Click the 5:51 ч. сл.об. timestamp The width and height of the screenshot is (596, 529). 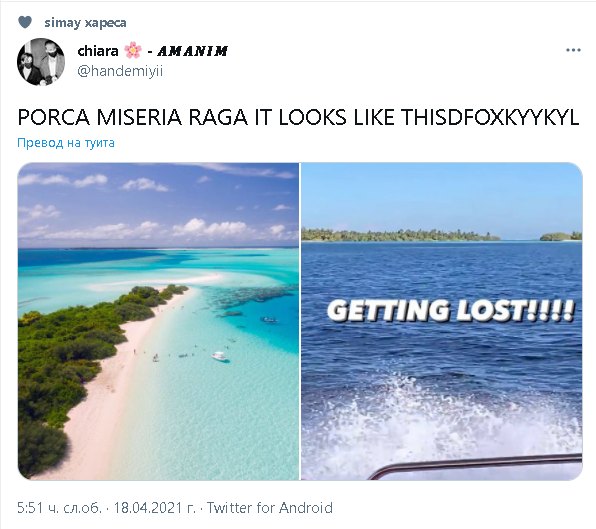point(60,508)
